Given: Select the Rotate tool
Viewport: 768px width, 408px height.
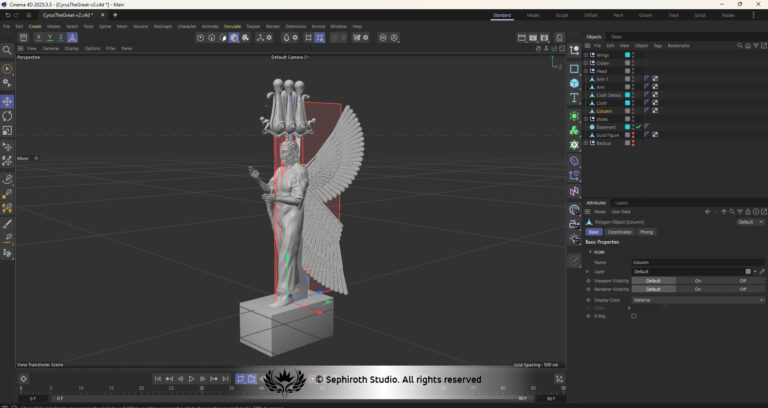Looking at the screenshot, I should pyautogui.click(x=7, y=116).
